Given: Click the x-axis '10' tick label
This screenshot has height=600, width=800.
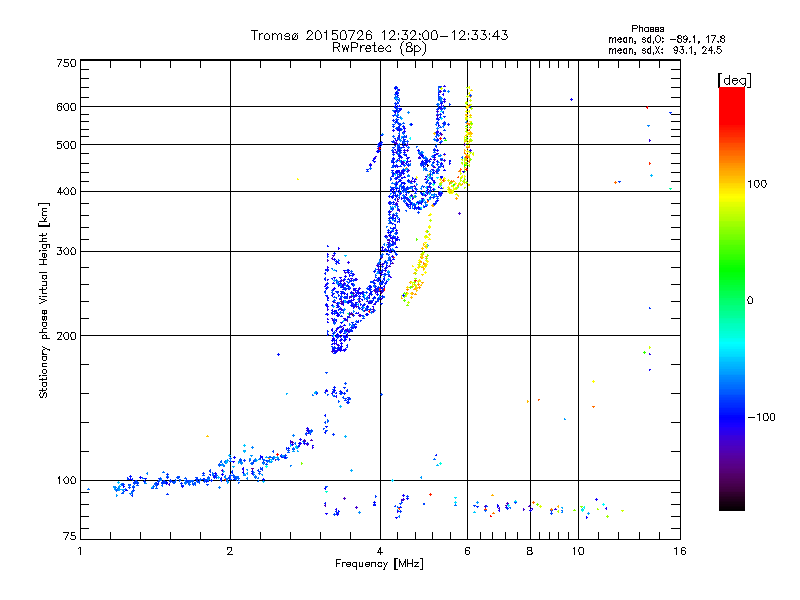Looking at the screenshot, I should point(578,551).
